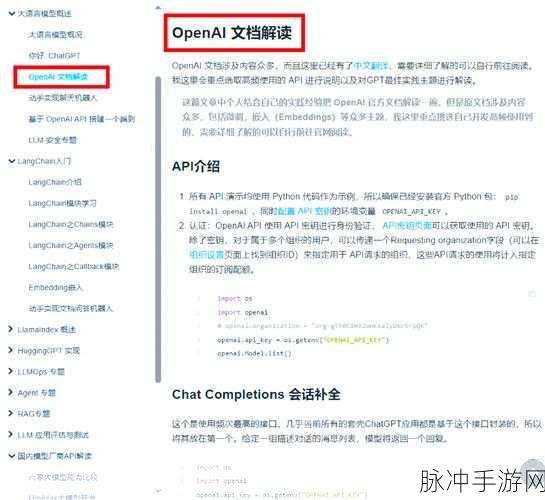The image size is (545, 500).
Task: Open the LangChain之Chains模块 page
Action: [71, 224]
